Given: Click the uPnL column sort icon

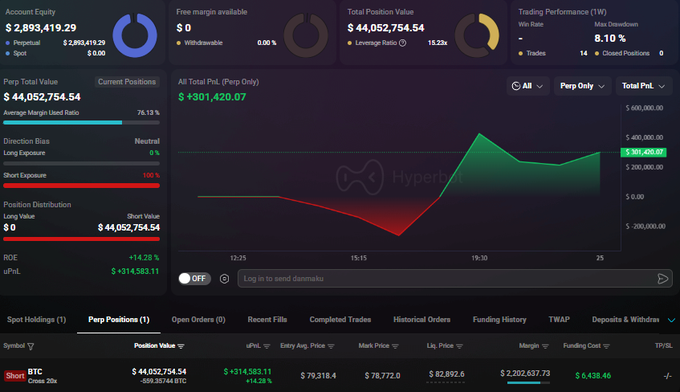Looking at the screenshot, I should pos(267,346).
